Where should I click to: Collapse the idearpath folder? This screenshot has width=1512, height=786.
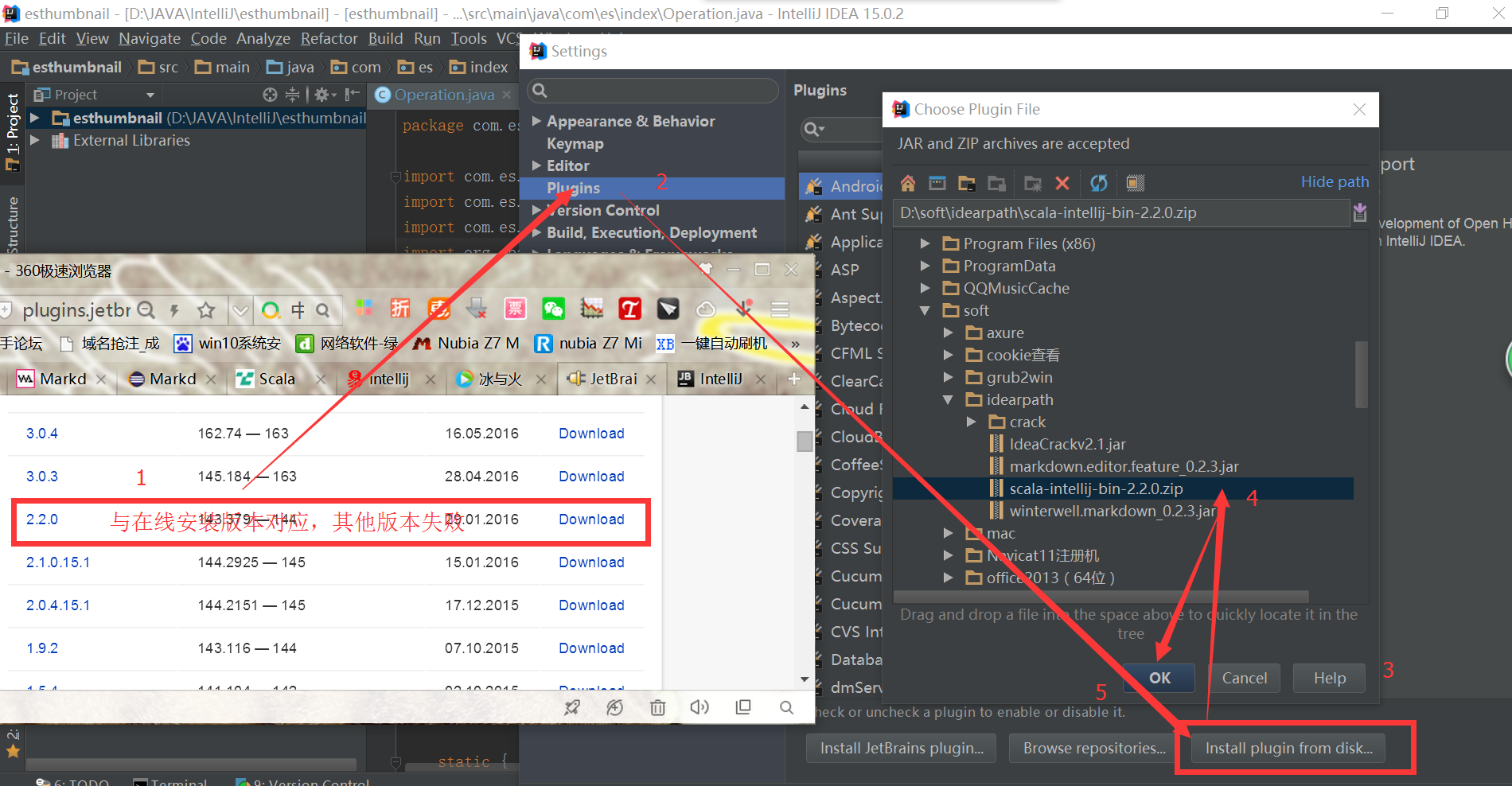click(x=948, y=399)
